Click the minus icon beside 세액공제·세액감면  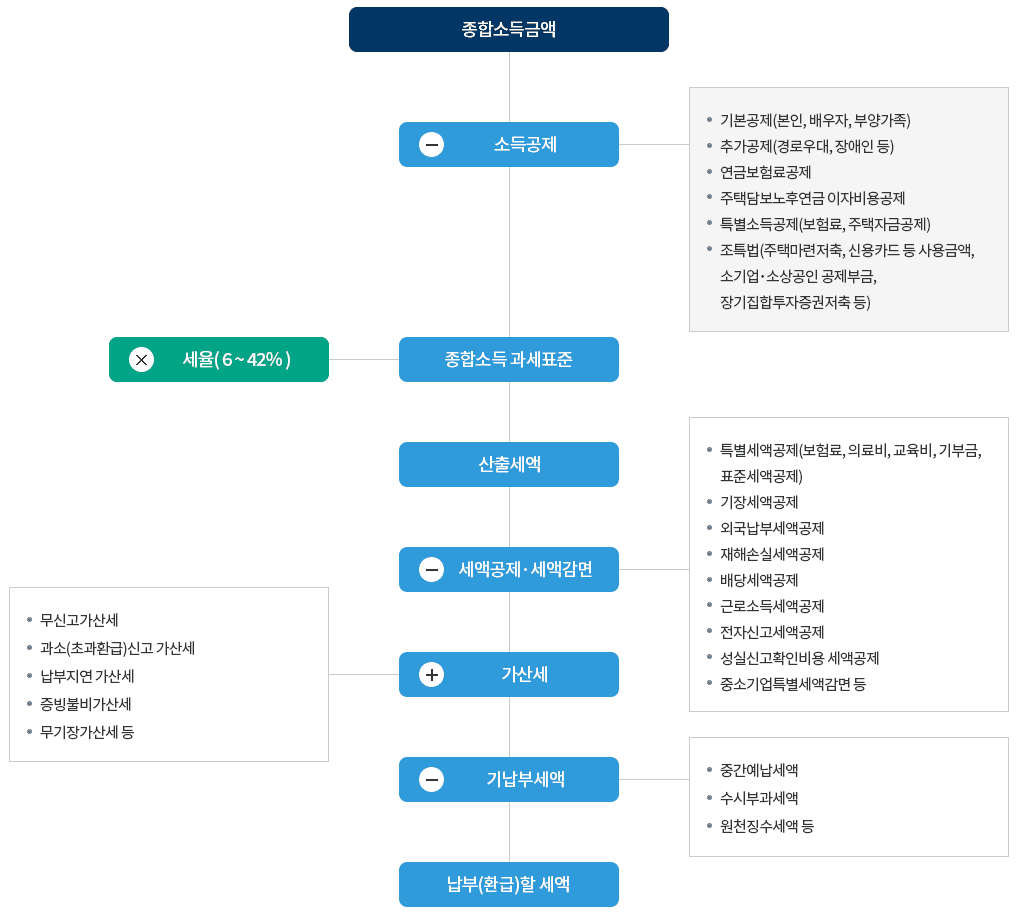[x=430, y=569]
